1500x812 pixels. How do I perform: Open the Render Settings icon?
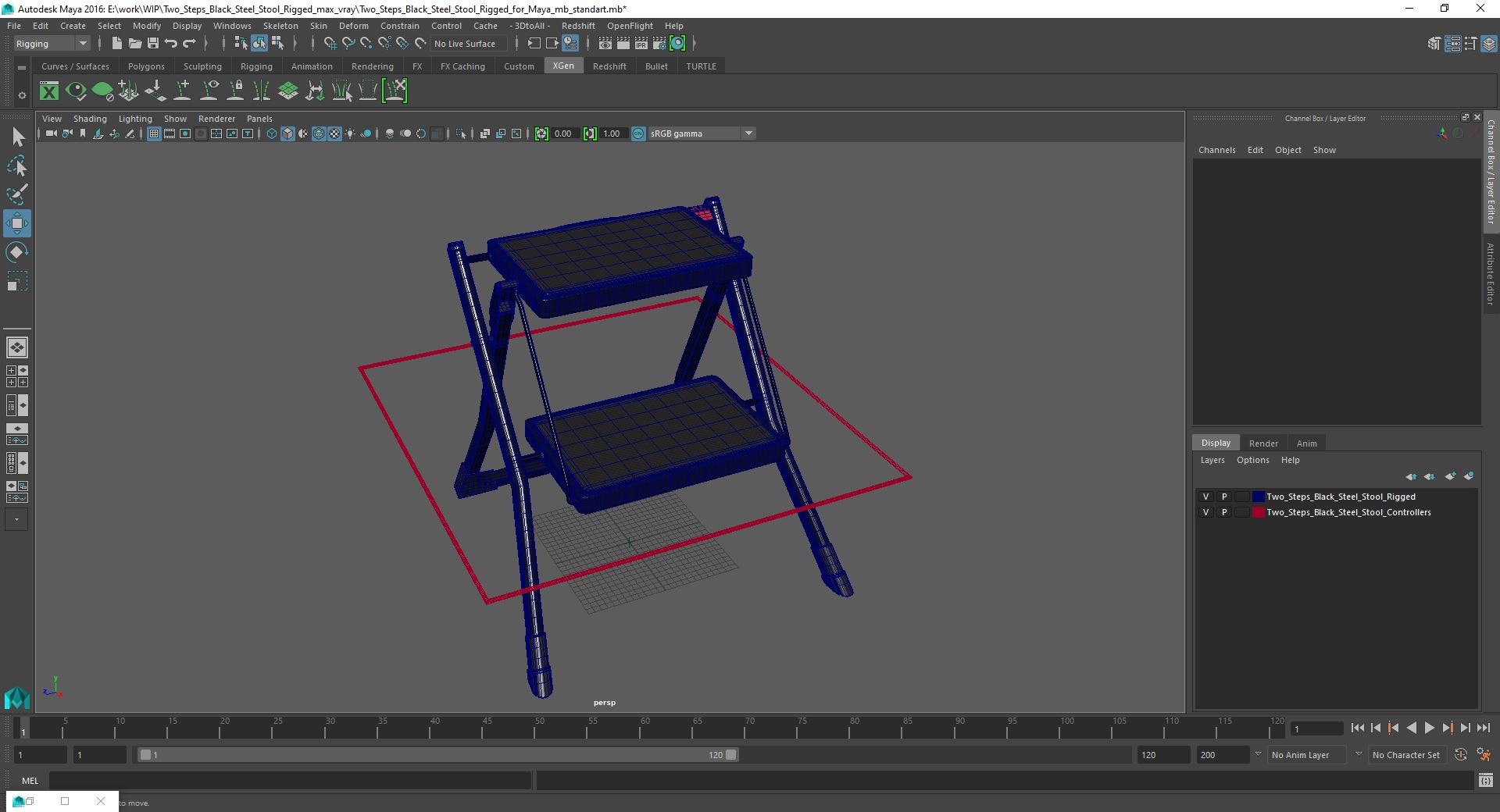[659, 44]
